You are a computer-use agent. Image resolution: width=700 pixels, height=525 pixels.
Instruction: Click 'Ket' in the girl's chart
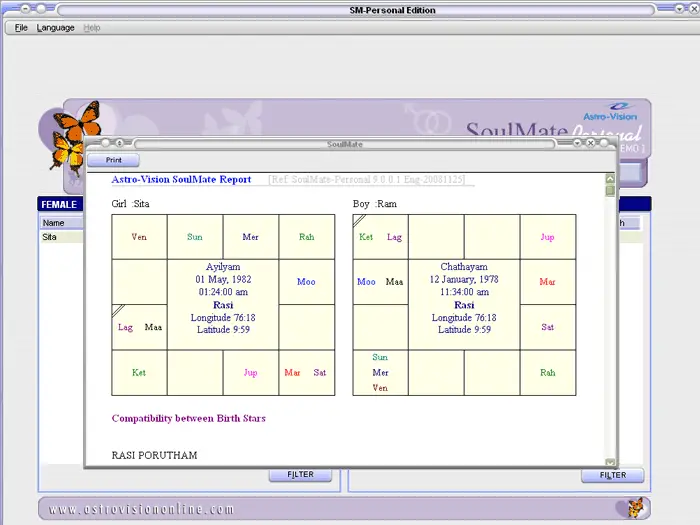139,373
